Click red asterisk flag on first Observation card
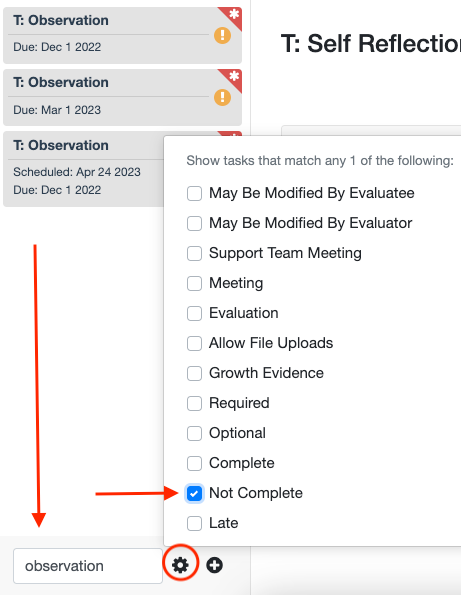Screen dimensions: 461x595 pos(232,16)
